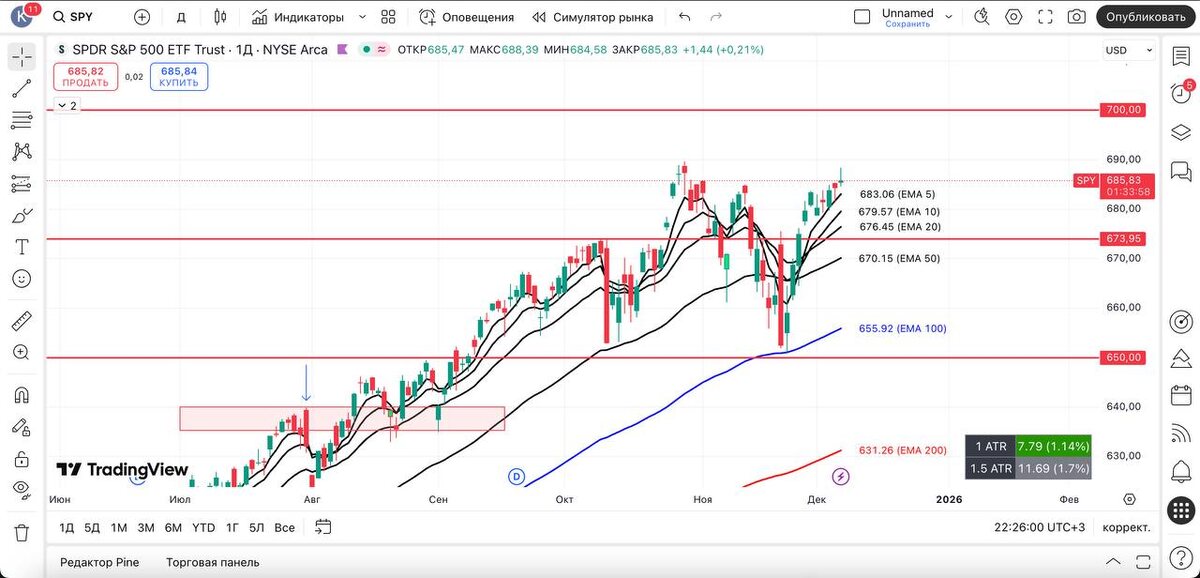
Task: Open watchlist panel on right sidebar
Action: pyautogui.click(x=1180, y=57)
